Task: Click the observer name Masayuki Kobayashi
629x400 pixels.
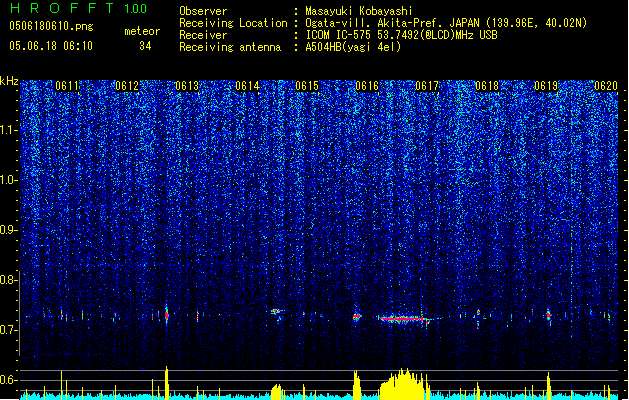Action: 359,11
